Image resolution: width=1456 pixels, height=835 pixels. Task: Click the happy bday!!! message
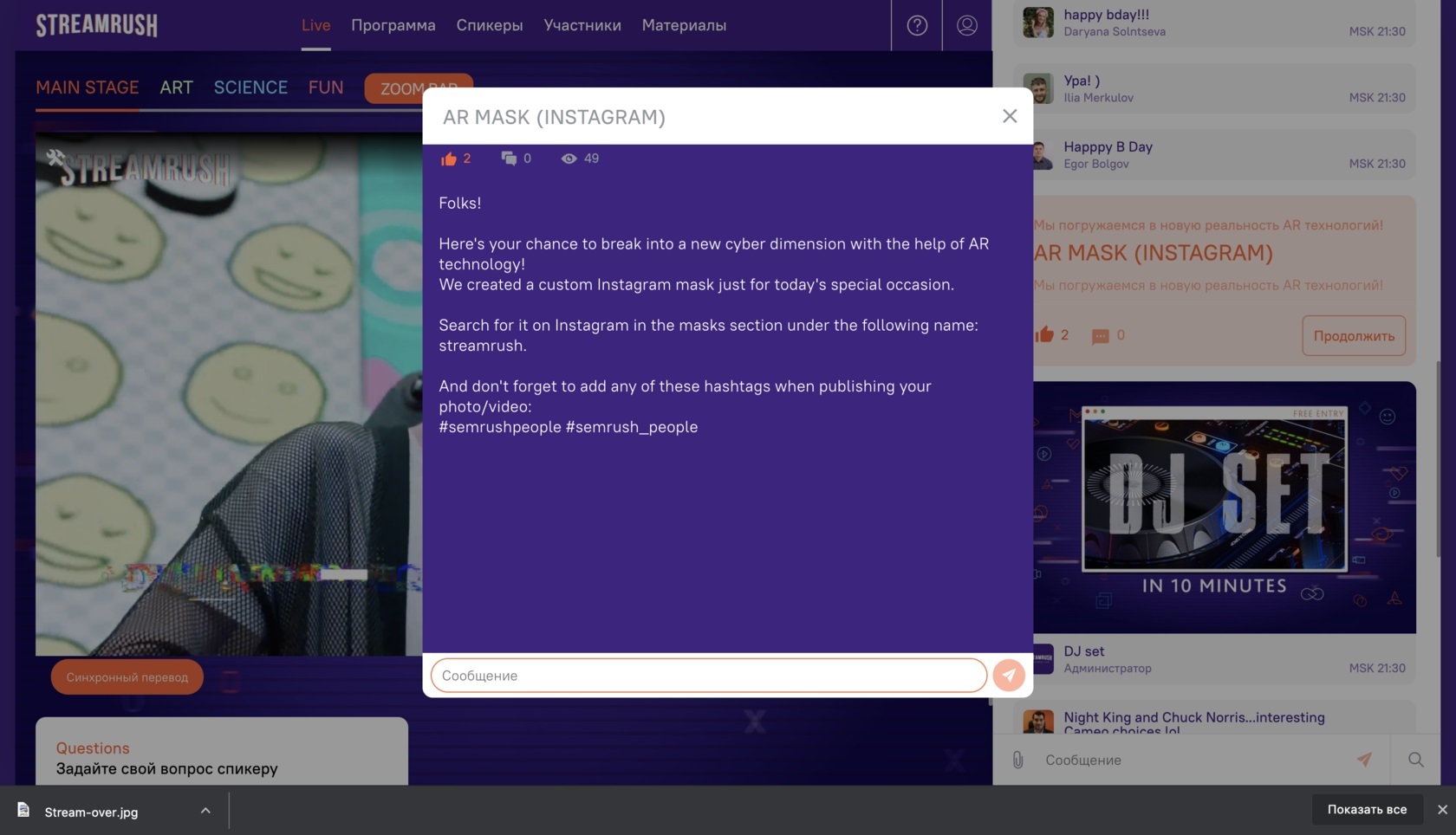pos(1107,15)
